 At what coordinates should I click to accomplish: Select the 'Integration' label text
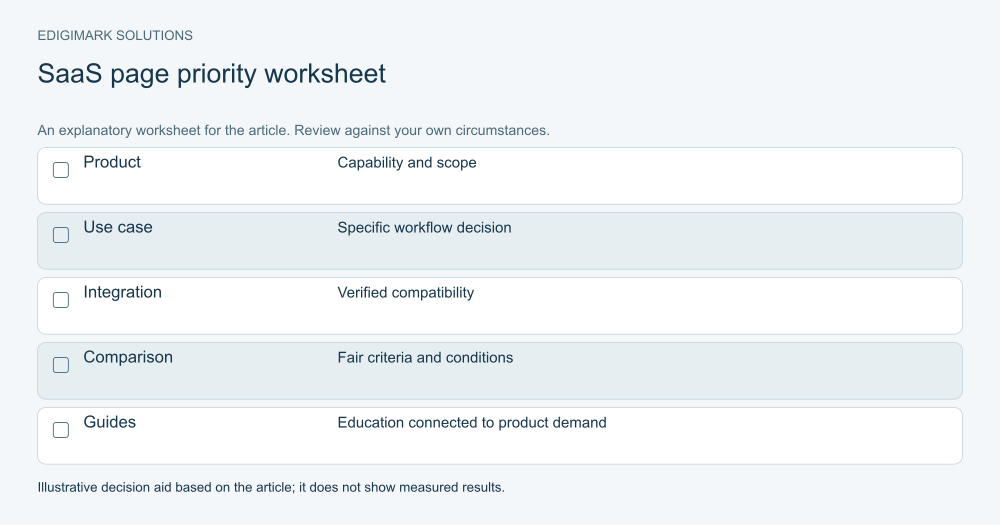[x=122, y=292]
